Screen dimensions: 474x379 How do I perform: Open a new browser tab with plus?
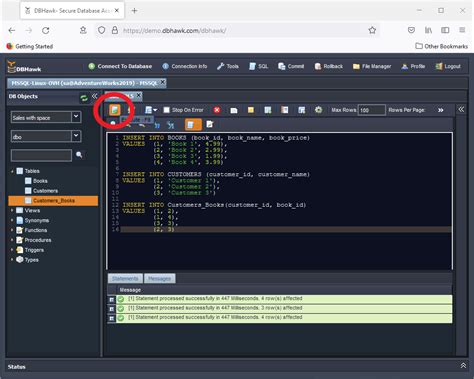coord(134,11)
